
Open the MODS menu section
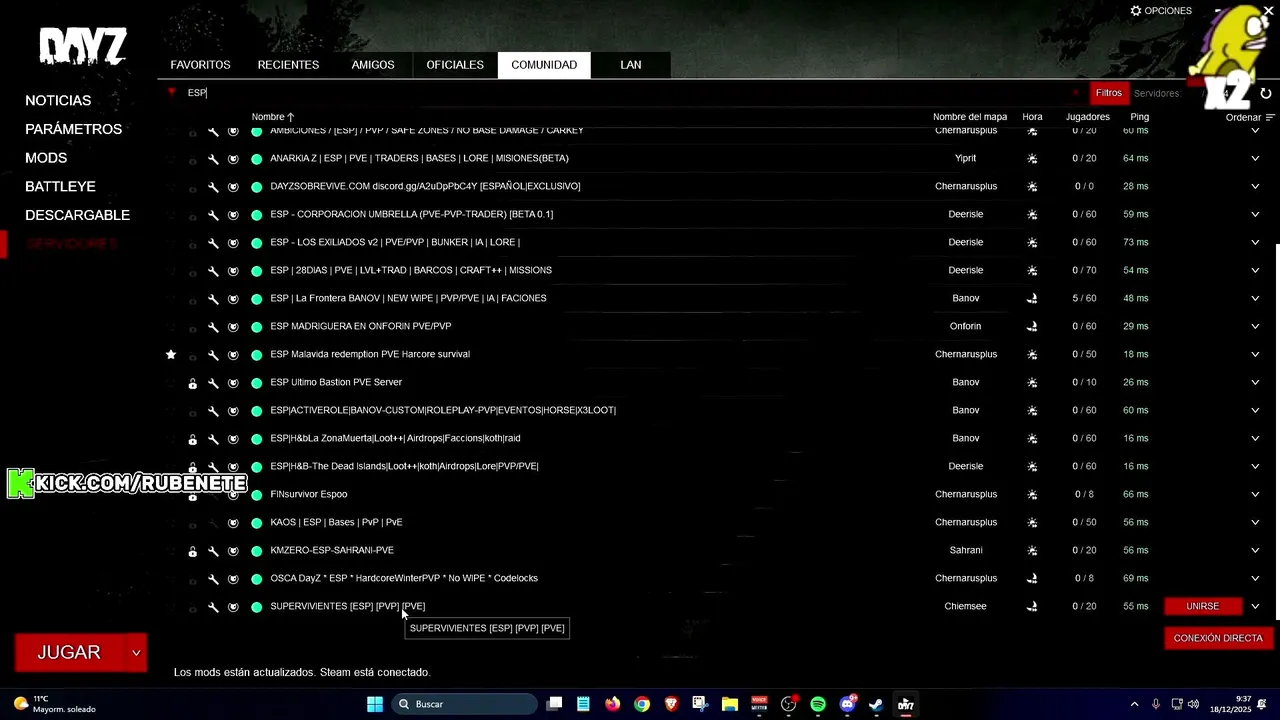[x=46, y=158]
